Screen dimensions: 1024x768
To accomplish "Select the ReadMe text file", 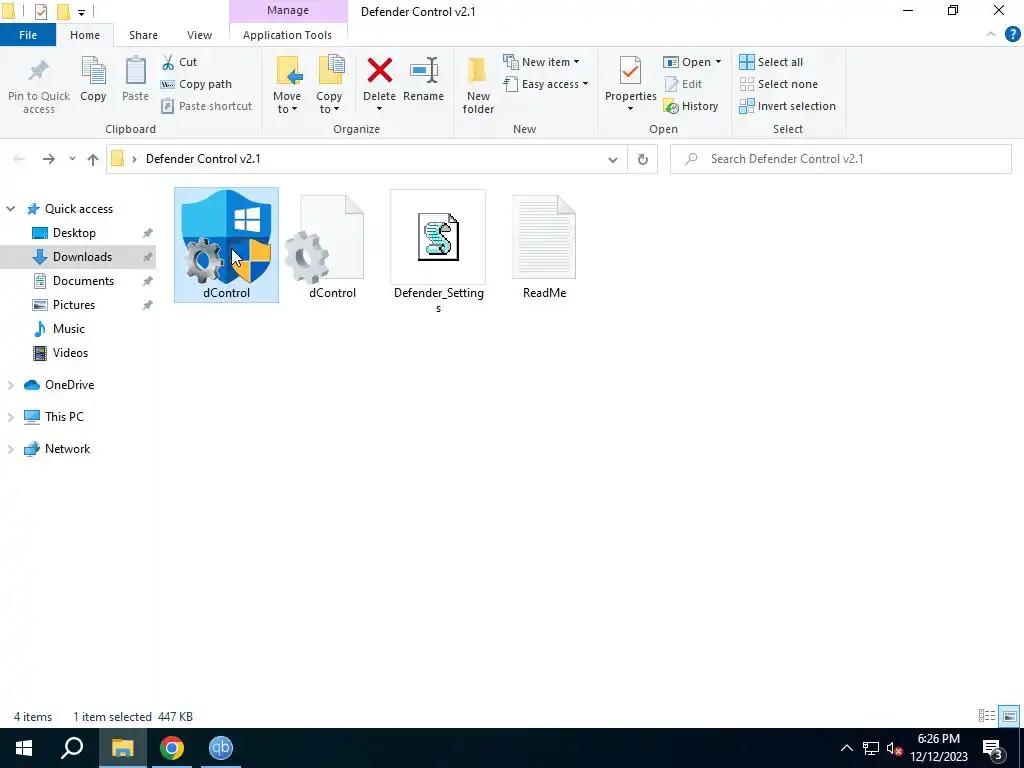I will click(x=544, y=247).
